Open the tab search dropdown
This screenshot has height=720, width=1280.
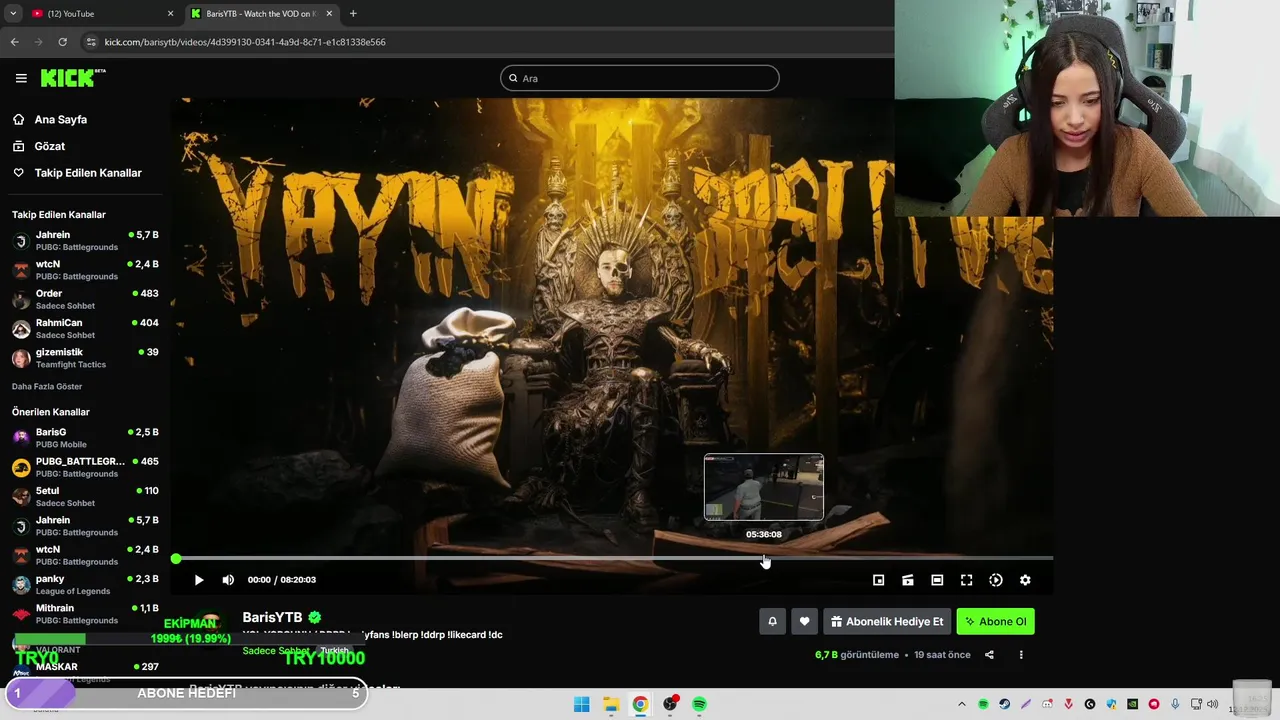[x=12, y=14]
